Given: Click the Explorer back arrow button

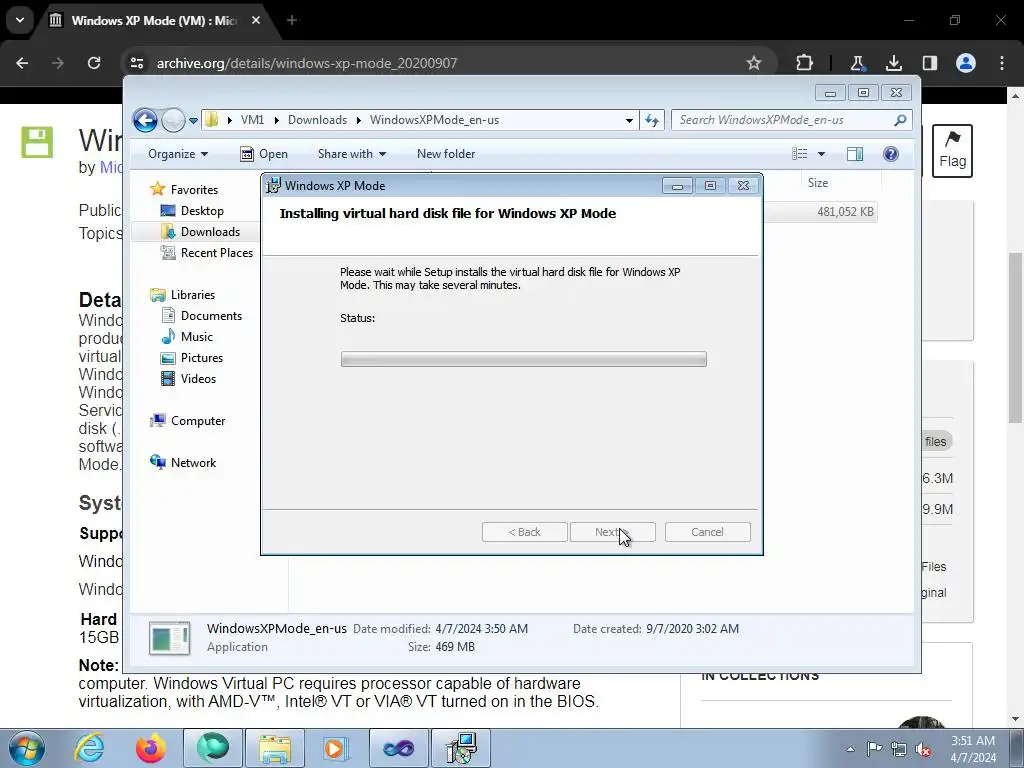Looking at the screenshot, I should click(145, 120).
